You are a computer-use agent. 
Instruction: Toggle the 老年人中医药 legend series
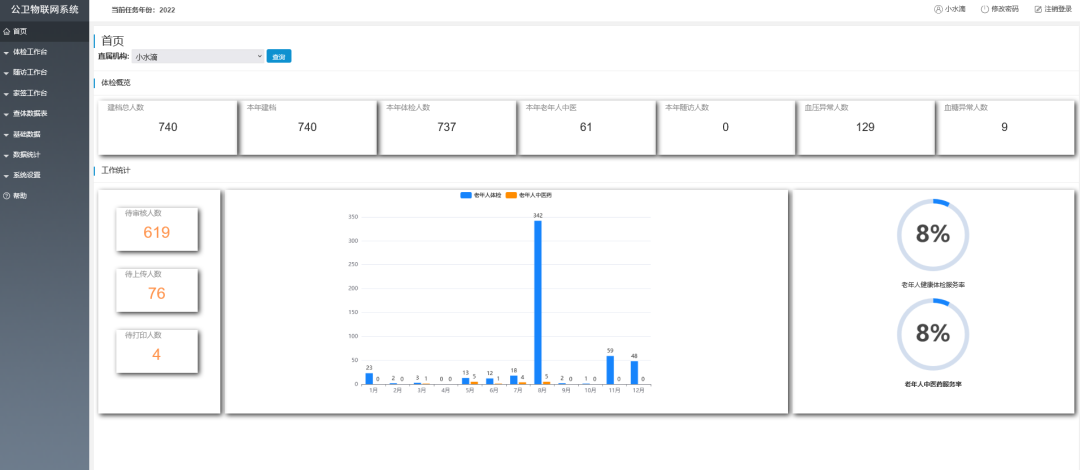pyautogui.click(x=529, y=196)
